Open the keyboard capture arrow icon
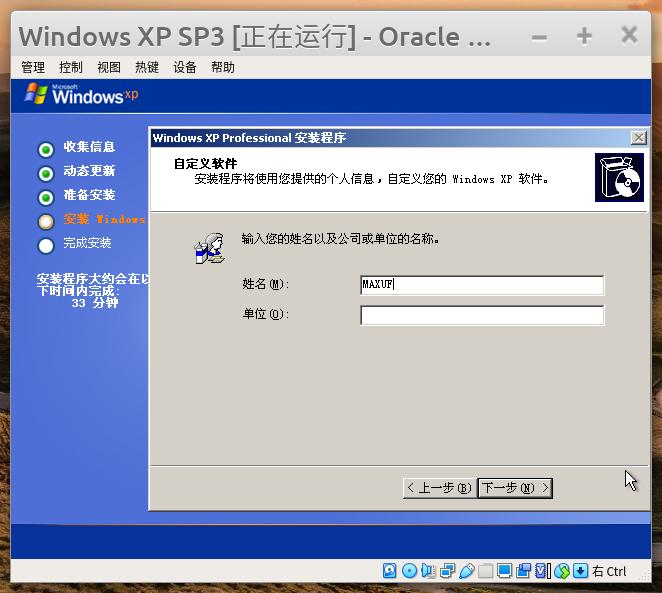Image resolution: width=662 pixels, height=593 pixels. 581,571
